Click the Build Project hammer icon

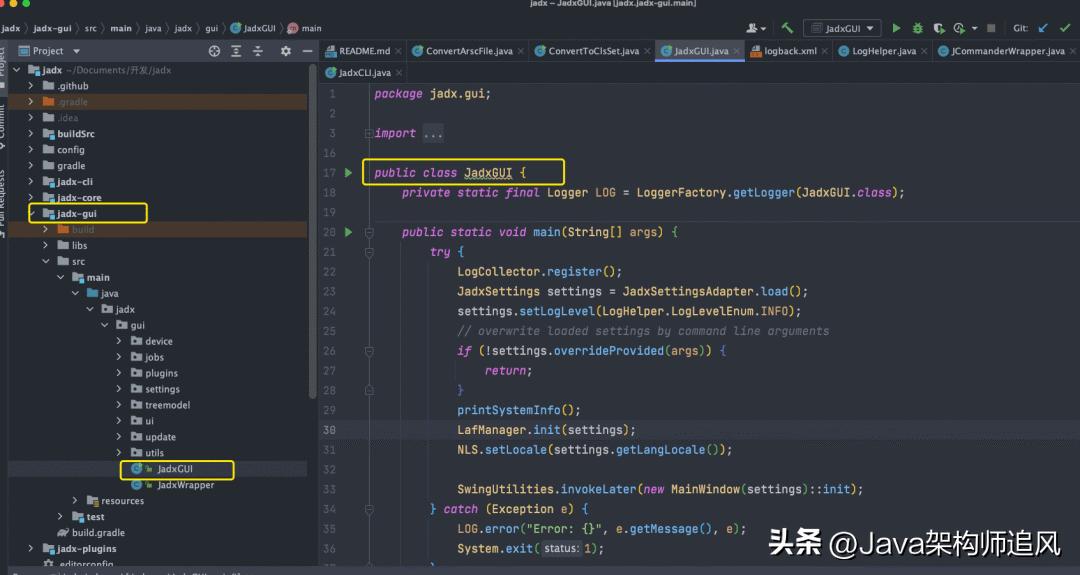point(787,28)
